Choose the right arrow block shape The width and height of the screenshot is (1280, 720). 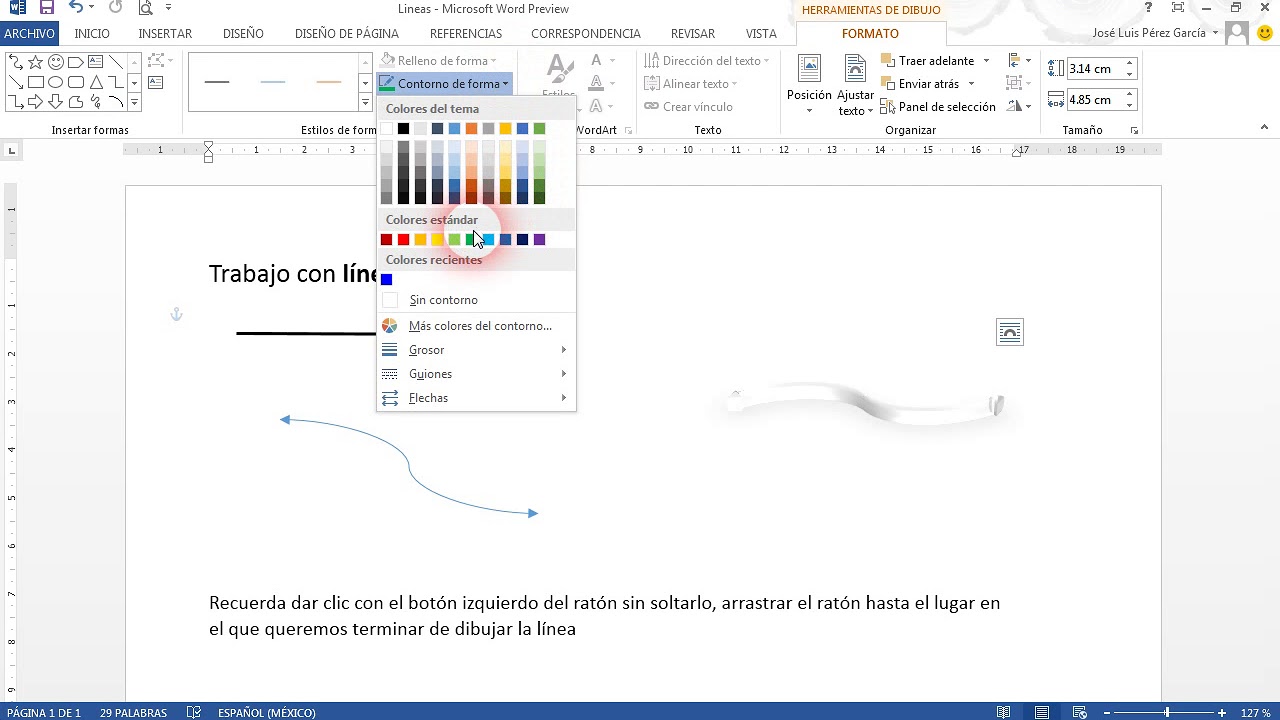(36, 102)
